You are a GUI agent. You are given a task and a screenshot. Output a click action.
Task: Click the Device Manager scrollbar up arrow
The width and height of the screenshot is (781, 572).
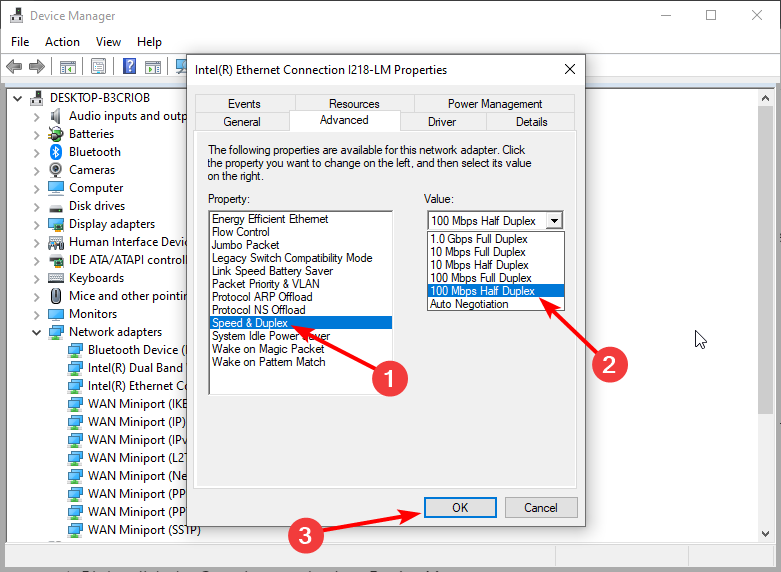pos(766,98)
